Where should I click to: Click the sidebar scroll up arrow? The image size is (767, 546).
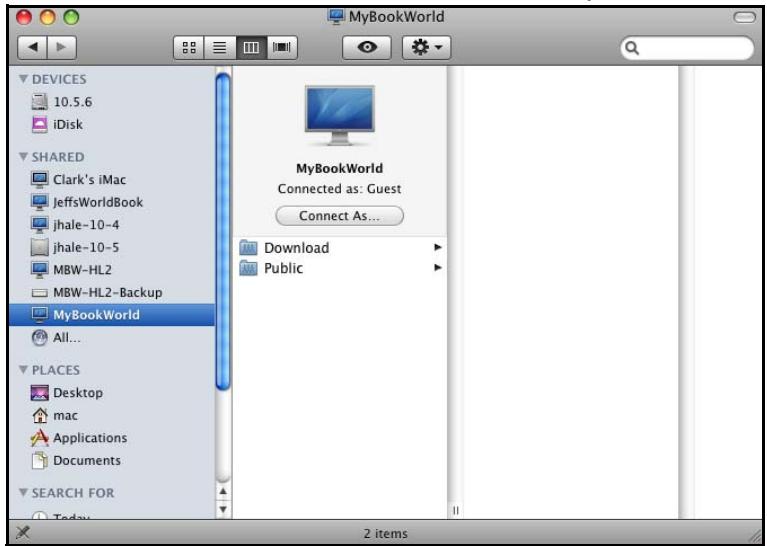click(x=223, y=491)
